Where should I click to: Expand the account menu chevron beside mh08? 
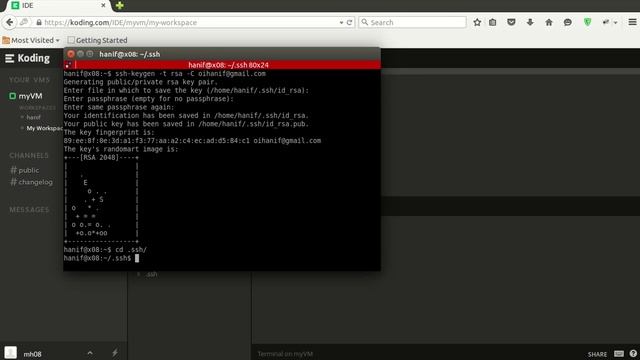[90, 353]
